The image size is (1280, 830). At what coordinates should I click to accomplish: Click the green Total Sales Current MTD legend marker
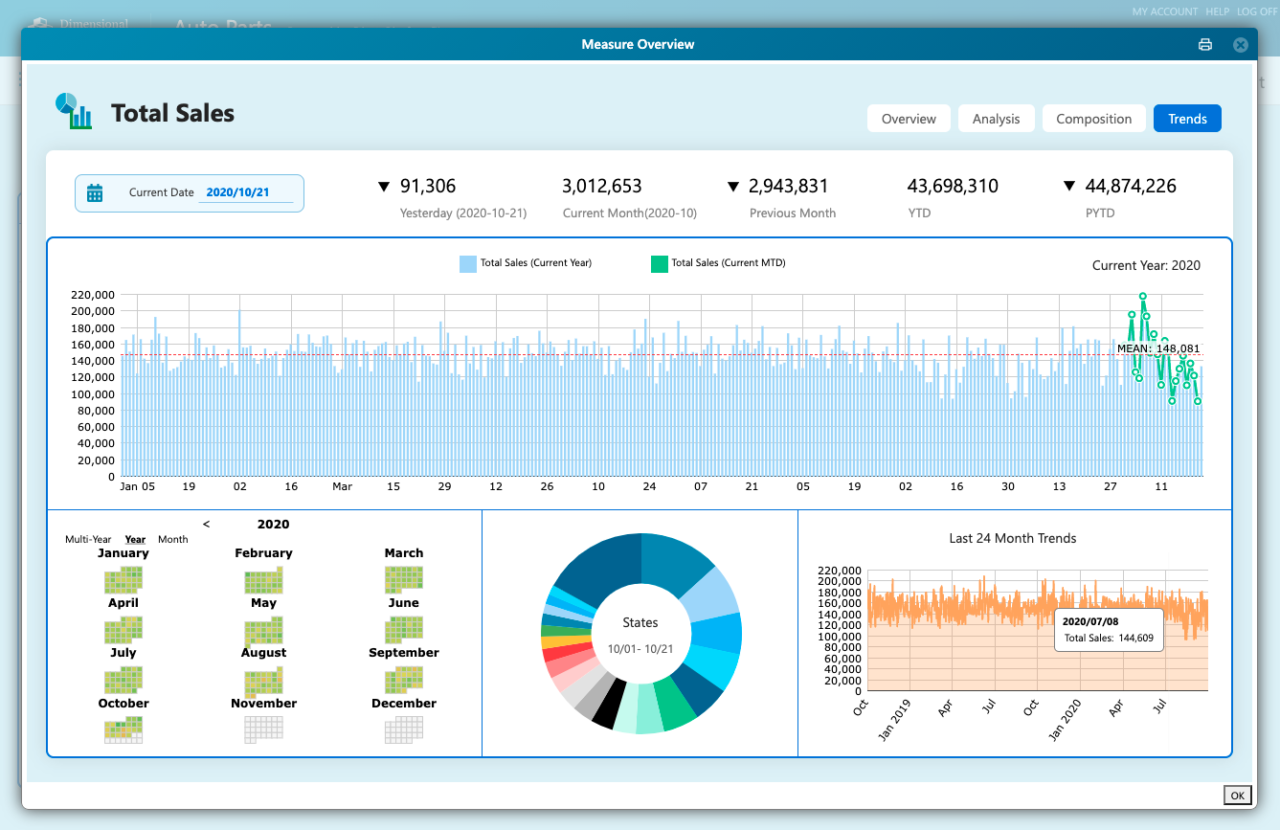point(658,263)
